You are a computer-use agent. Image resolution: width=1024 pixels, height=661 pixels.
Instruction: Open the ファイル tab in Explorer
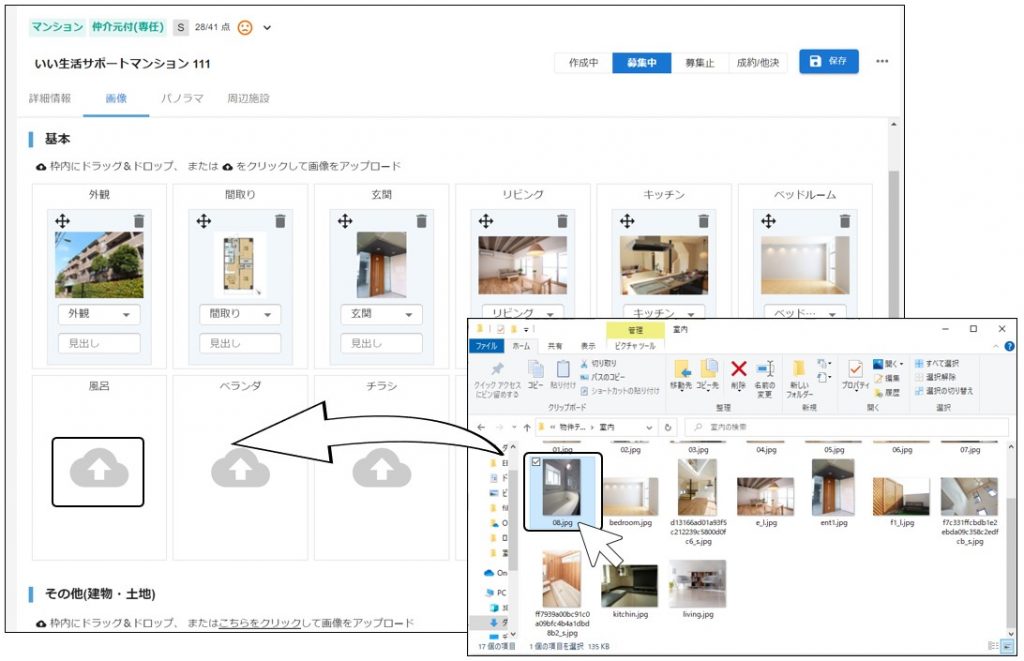click(x=487, y=346)
